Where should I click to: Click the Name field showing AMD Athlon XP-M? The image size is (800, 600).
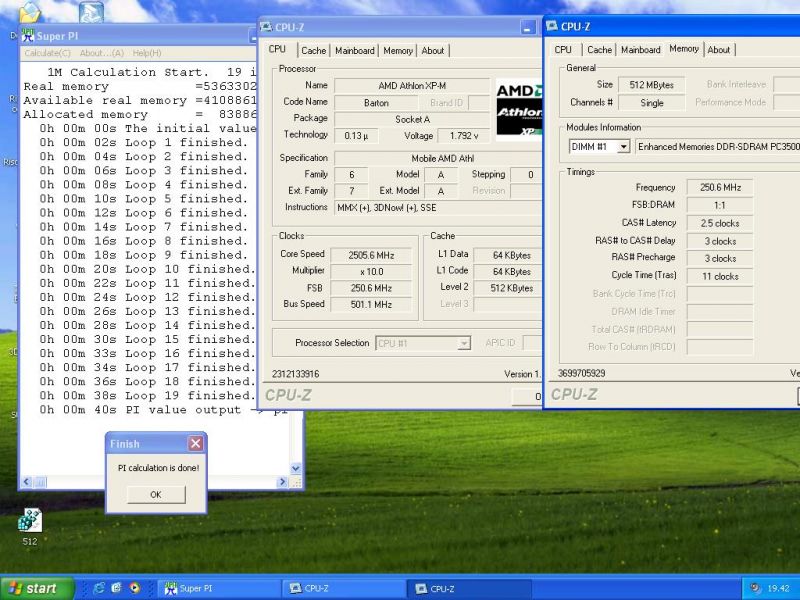412,86
